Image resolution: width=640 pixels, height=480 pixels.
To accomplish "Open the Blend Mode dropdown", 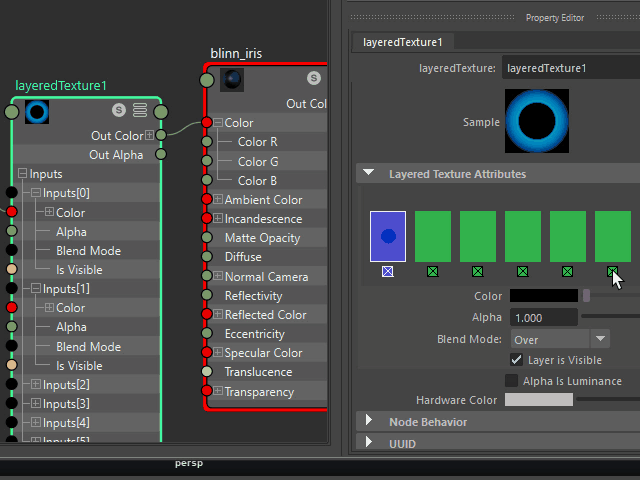I will click(x=559, y=339).
